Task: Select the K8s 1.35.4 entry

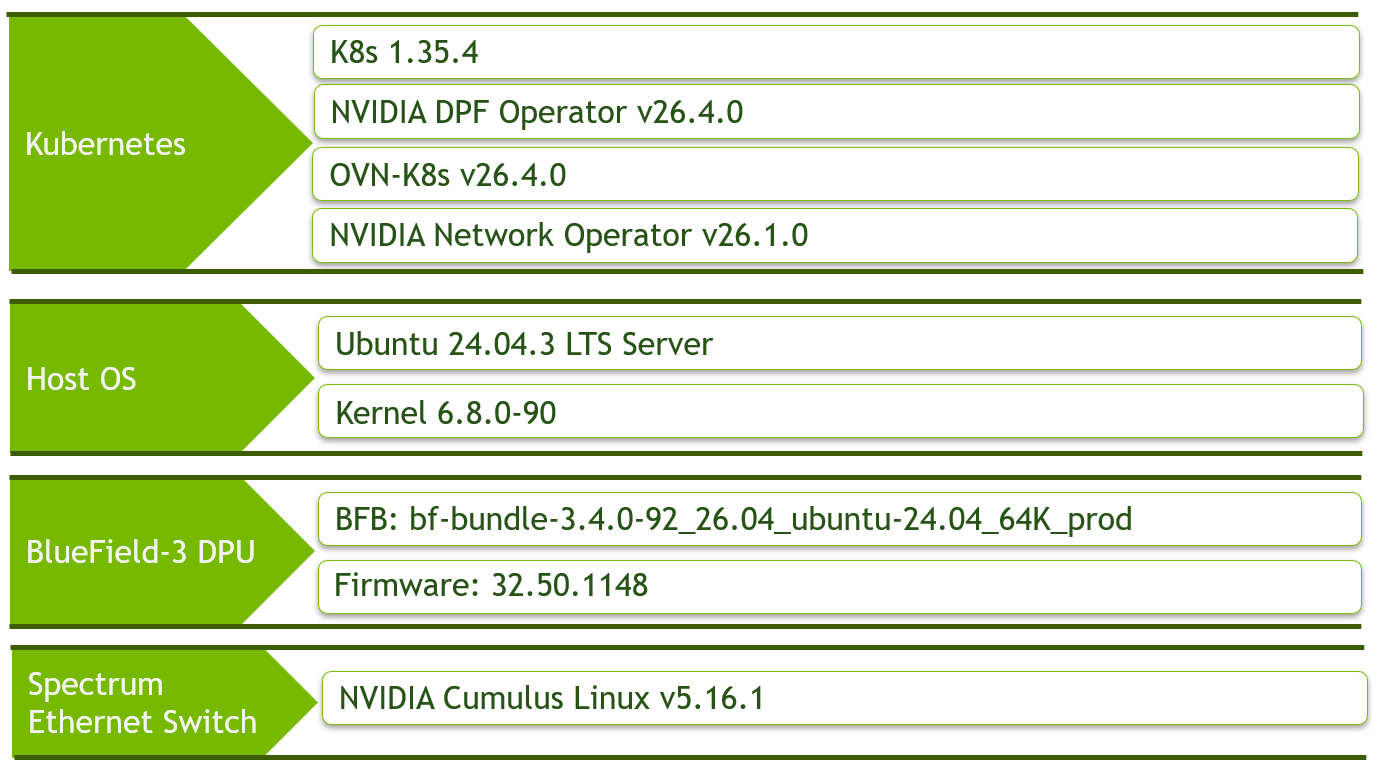Action: coord(835,52)
